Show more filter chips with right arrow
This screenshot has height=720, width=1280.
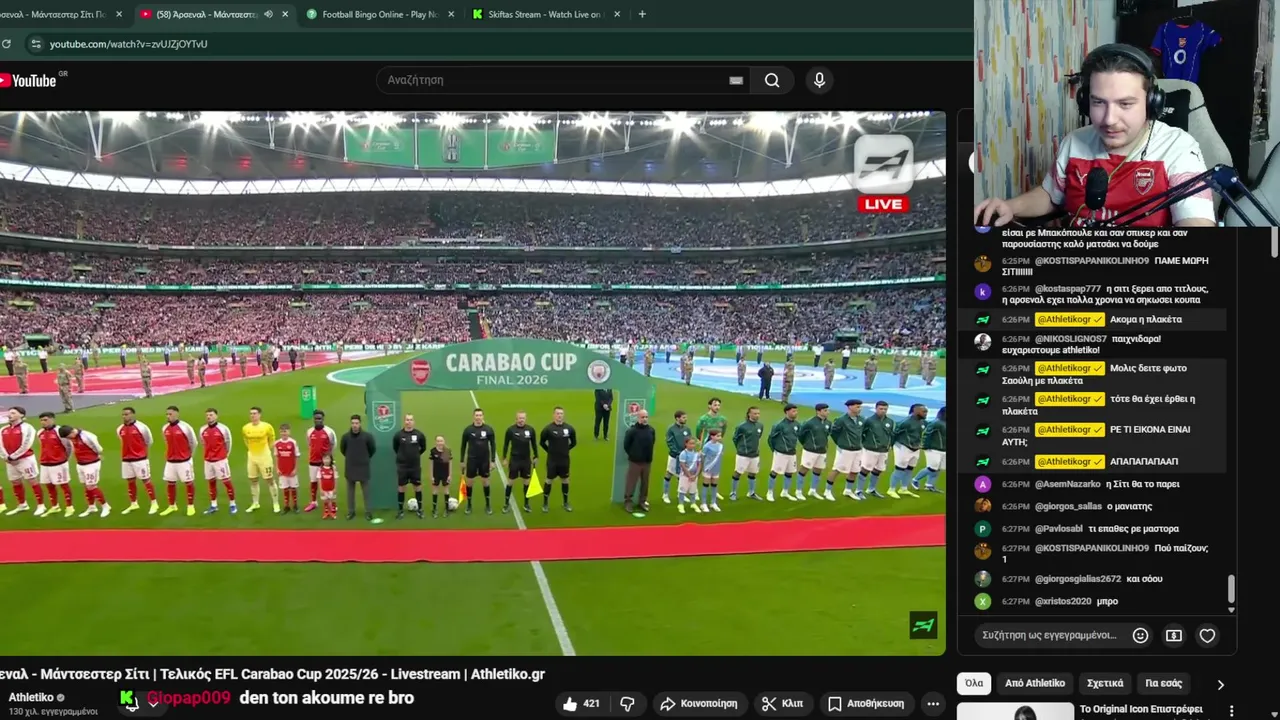[x=1220, y=684]
